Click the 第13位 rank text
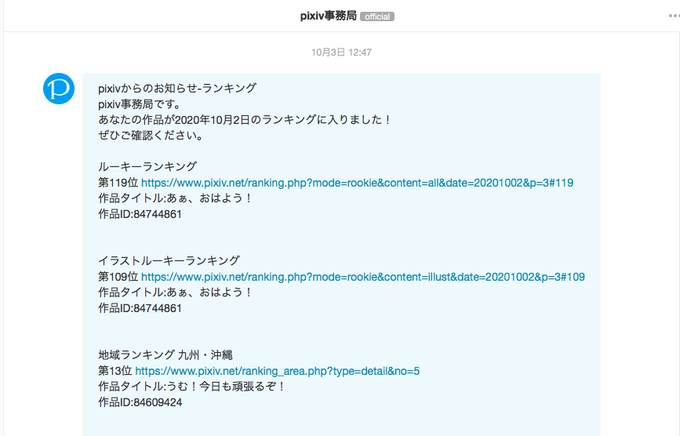680x436 pixels. (115, 371)
